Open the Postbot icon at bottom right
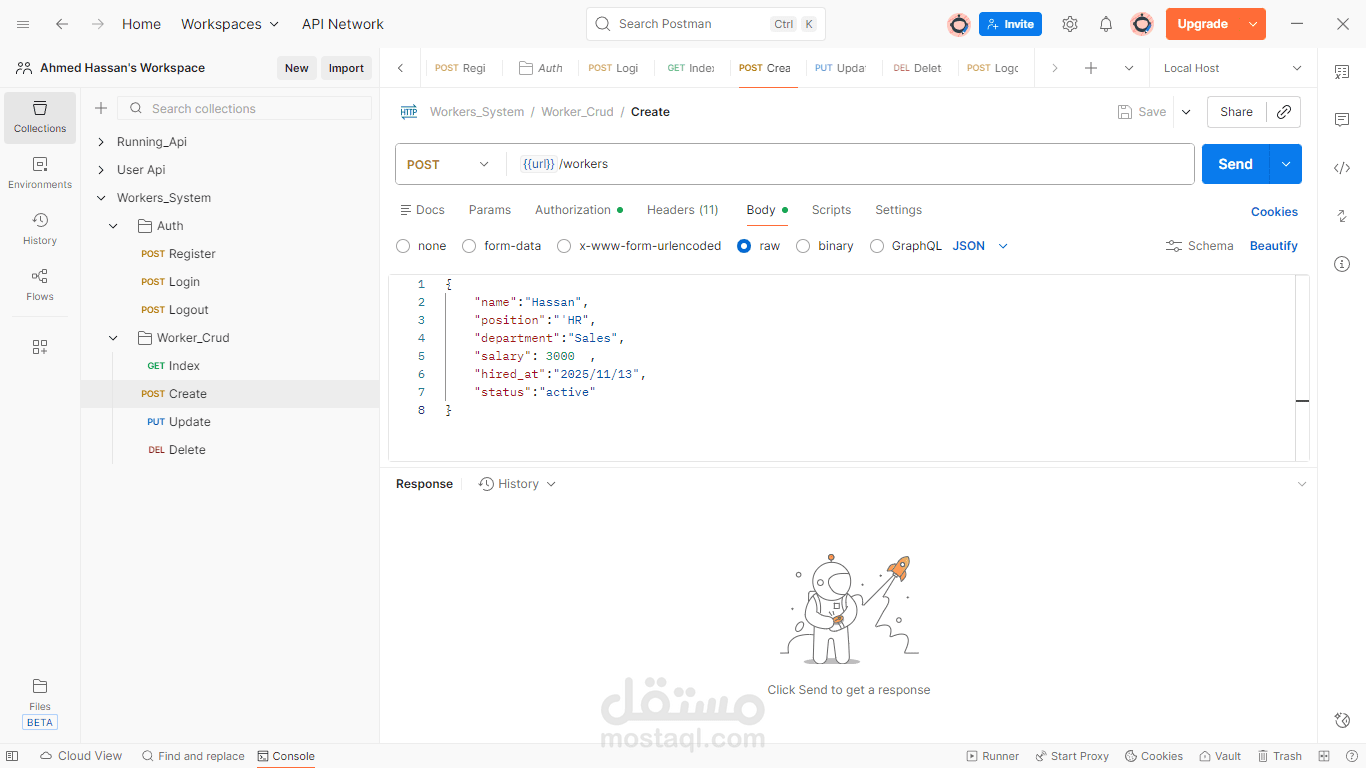This screenshot has width=1366, height=768. pos(1342,720)
